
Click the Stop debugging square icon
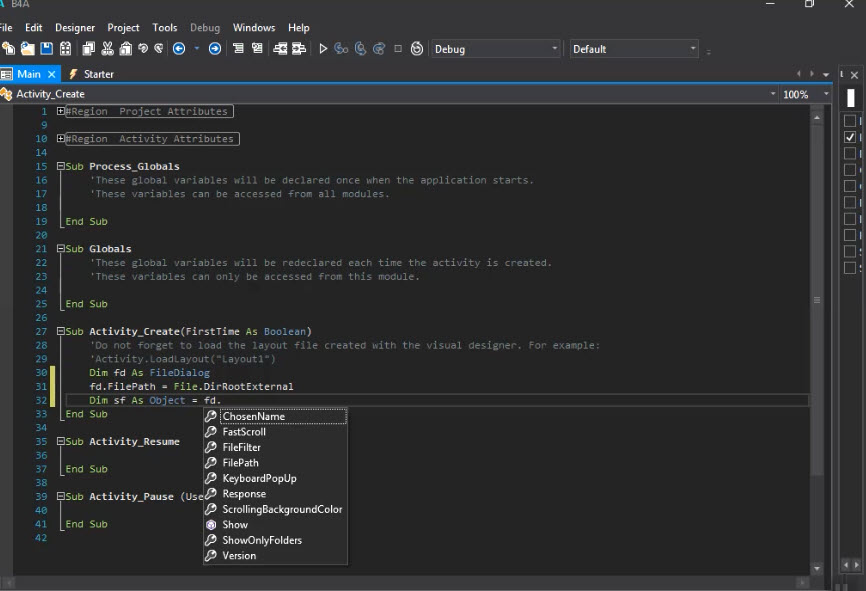[x=398, y=49]
